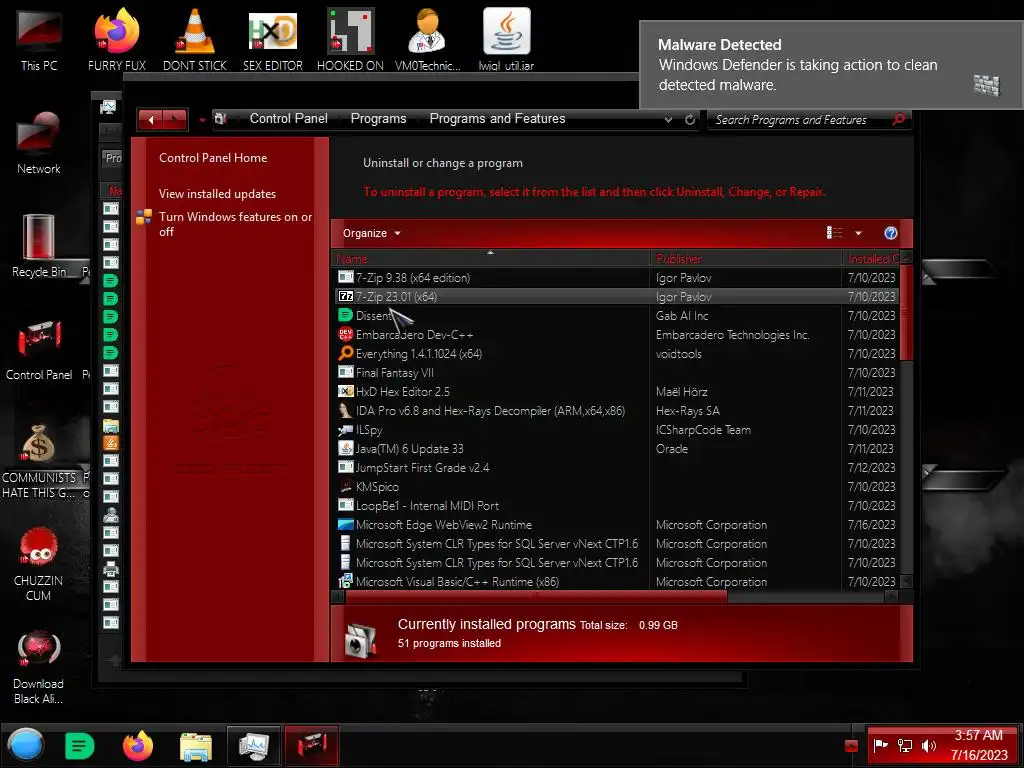Open Control Panel desktop shortcut

(x=39, y=349)
